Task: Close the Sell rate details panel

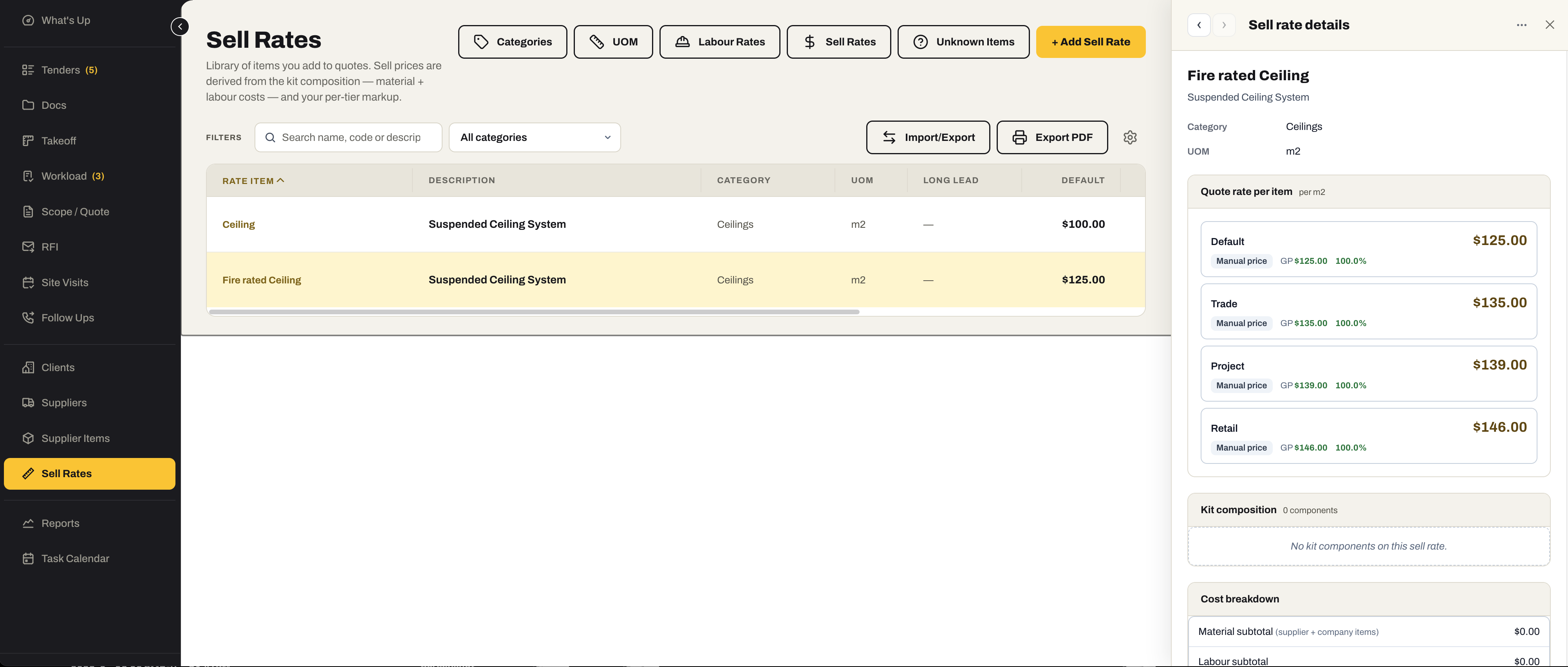Action: click(1549, 25)
